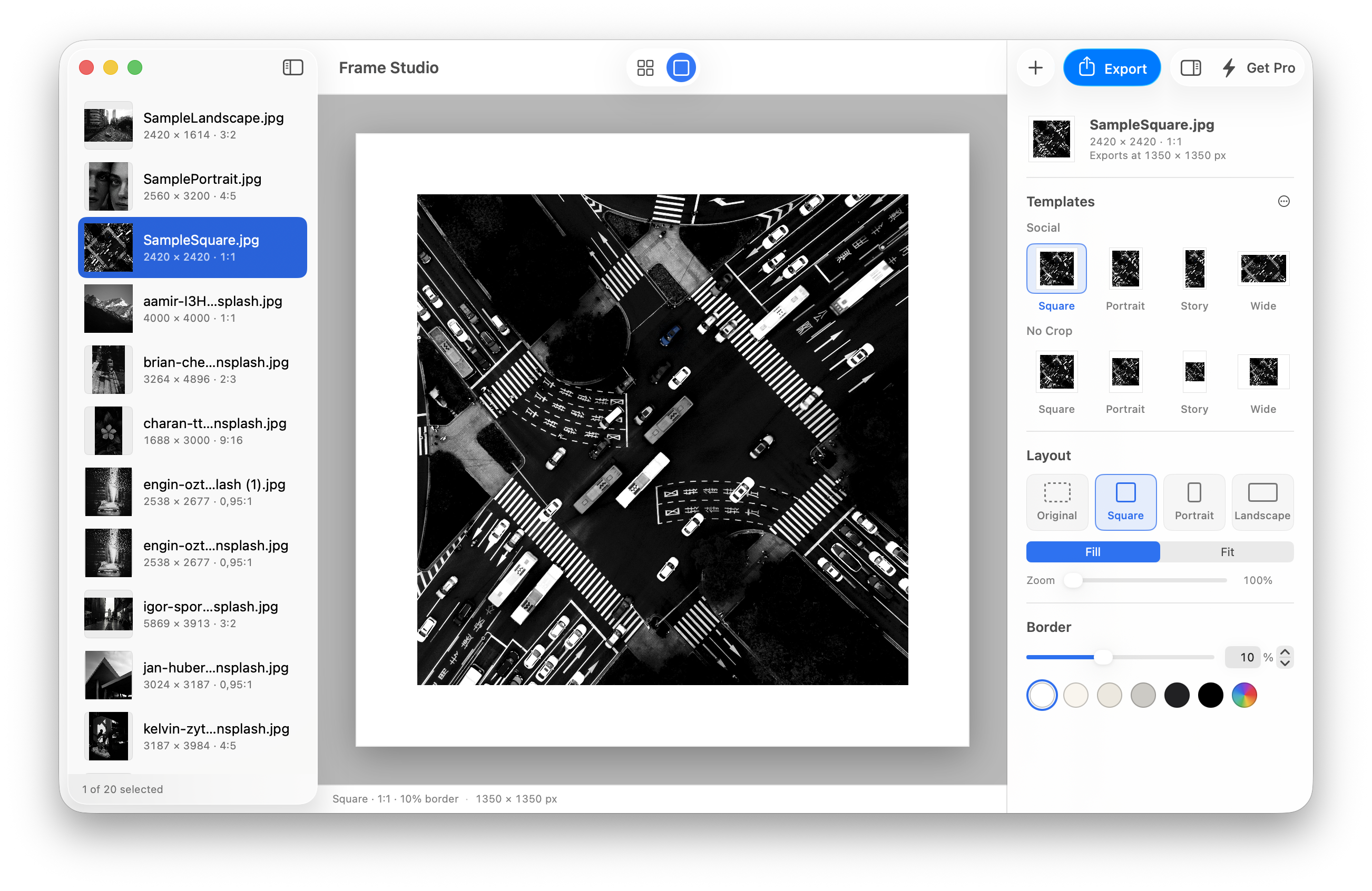Pick the pure black border swatch
This screenshot has height=891, width=1372.
click(1211, 695)
